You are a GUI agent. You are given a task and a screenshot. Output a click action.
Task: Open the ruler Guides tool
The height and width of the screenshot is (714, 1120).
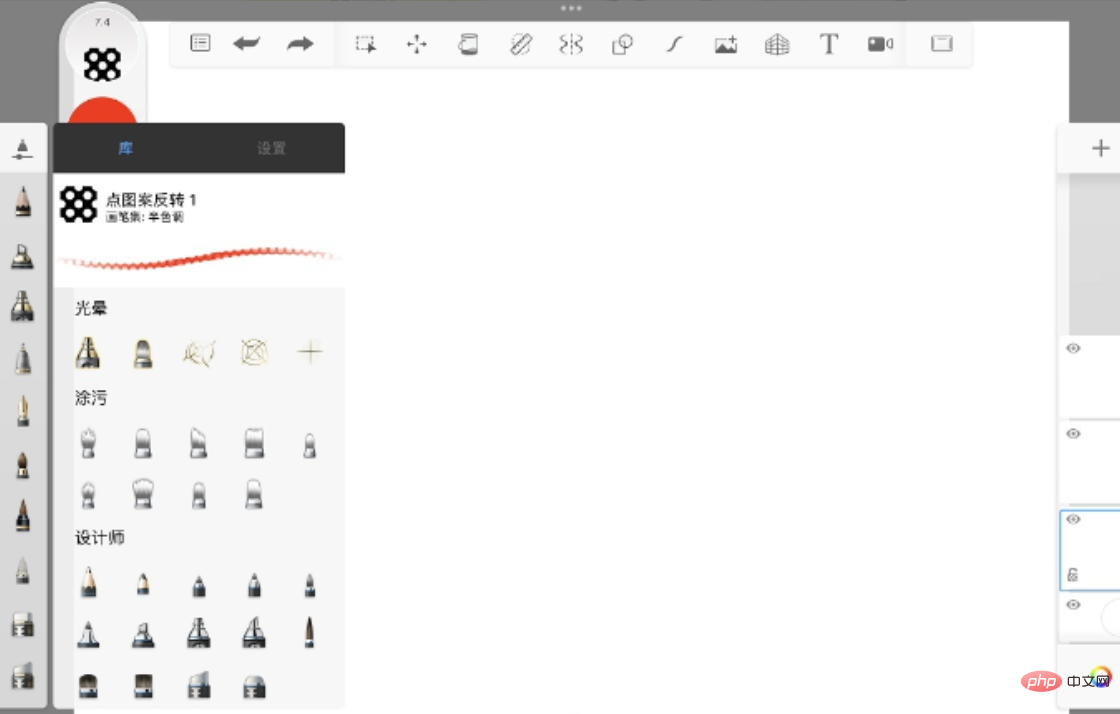(520, 44)
